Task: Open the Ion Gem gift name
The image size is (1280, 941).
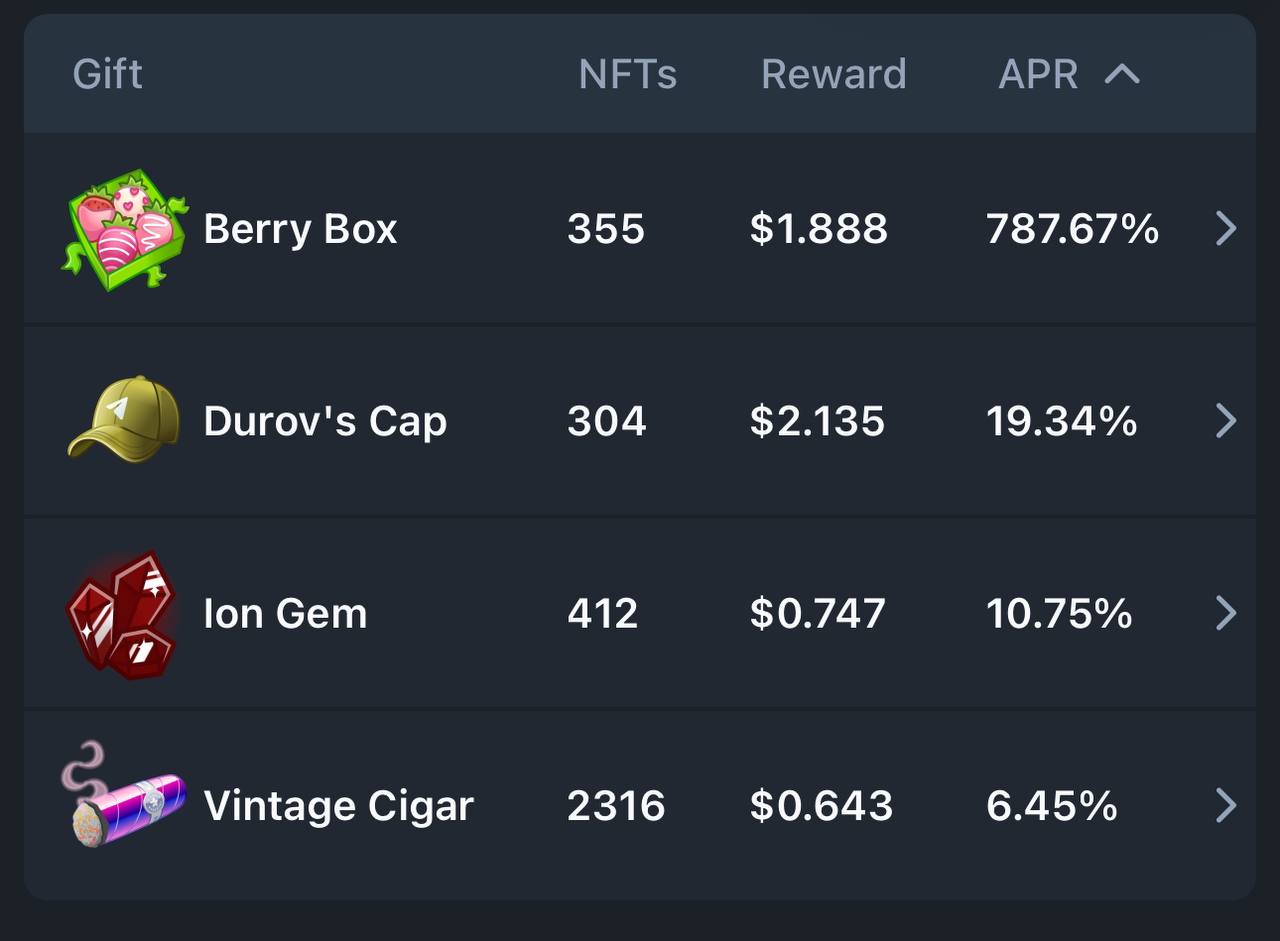Action: point(285,613)
